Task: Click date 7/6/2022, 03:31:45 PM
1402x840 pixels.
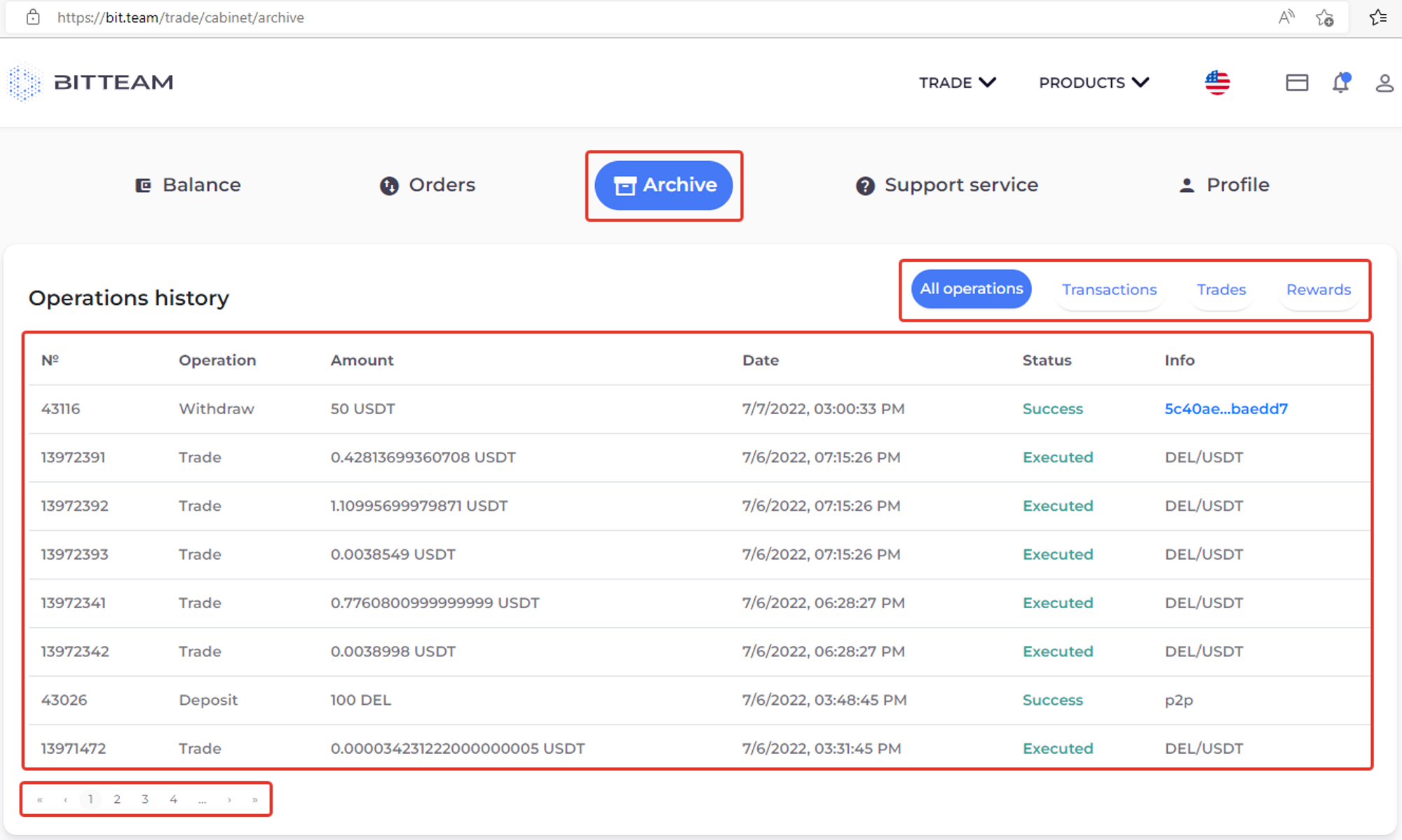Action: pos(822,748)
